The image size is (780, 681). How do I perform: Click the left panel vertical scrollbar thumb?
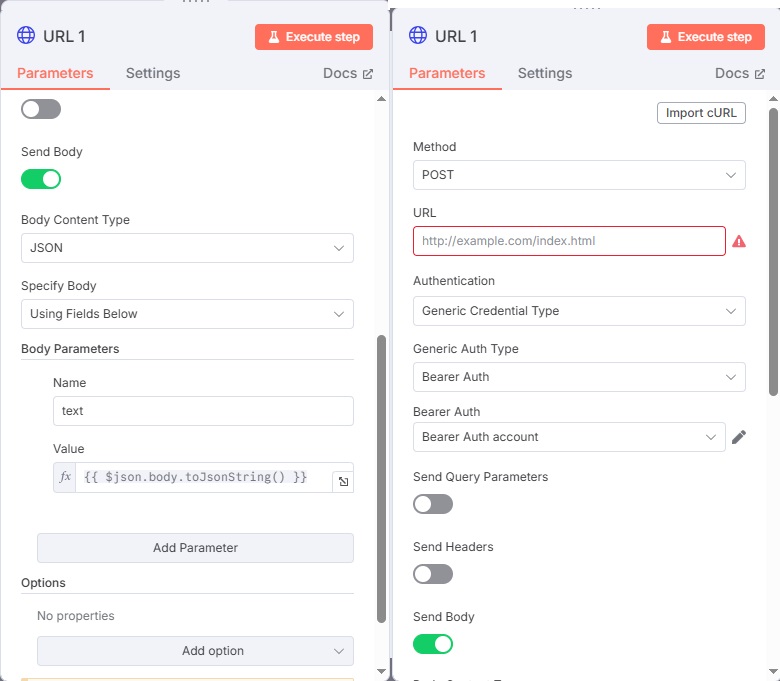coord(382,479)
